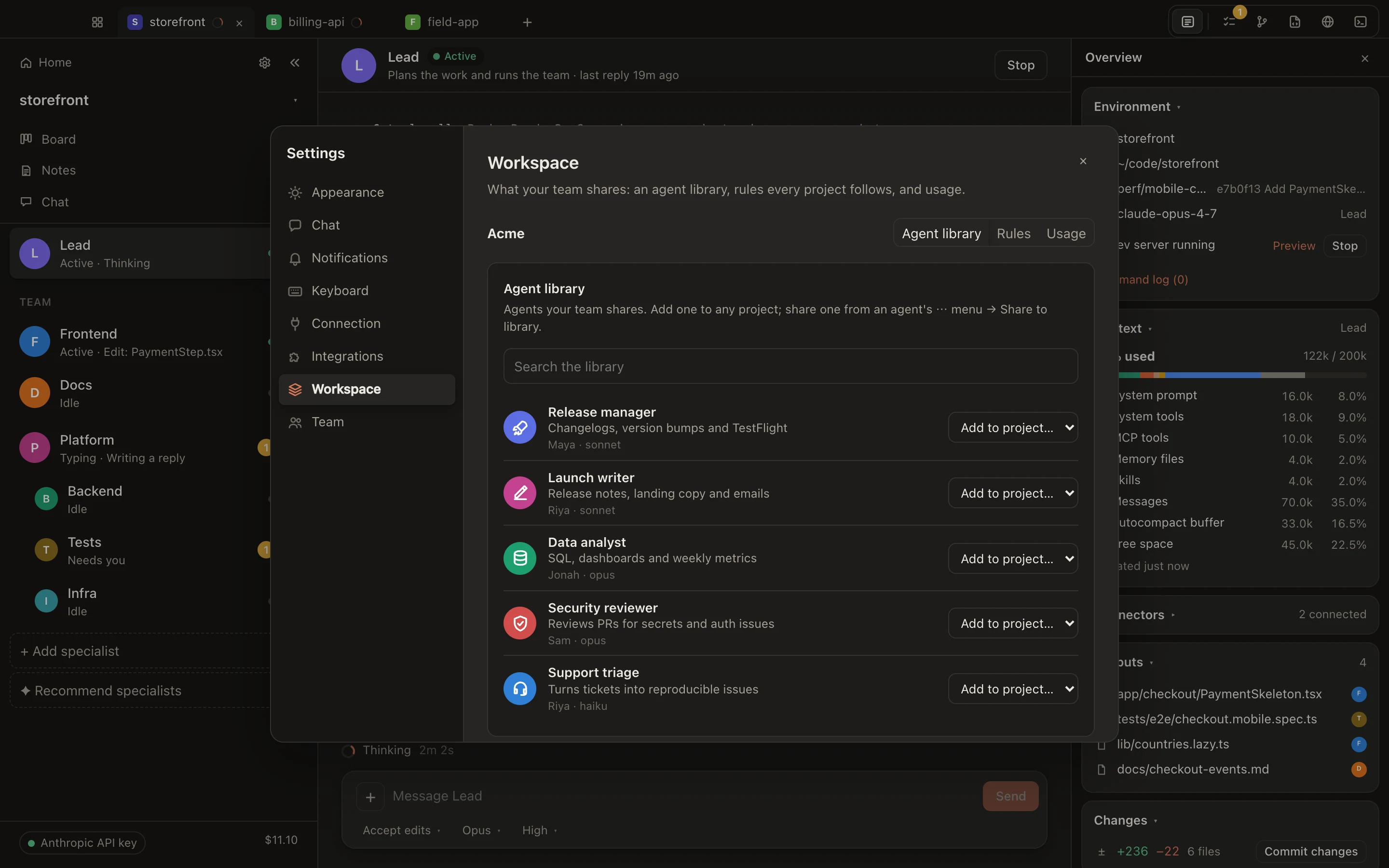Click the settings gear beside Home
Viewport: 1389px width, 868px height.
pyautogui.click(x=265, y=63)
